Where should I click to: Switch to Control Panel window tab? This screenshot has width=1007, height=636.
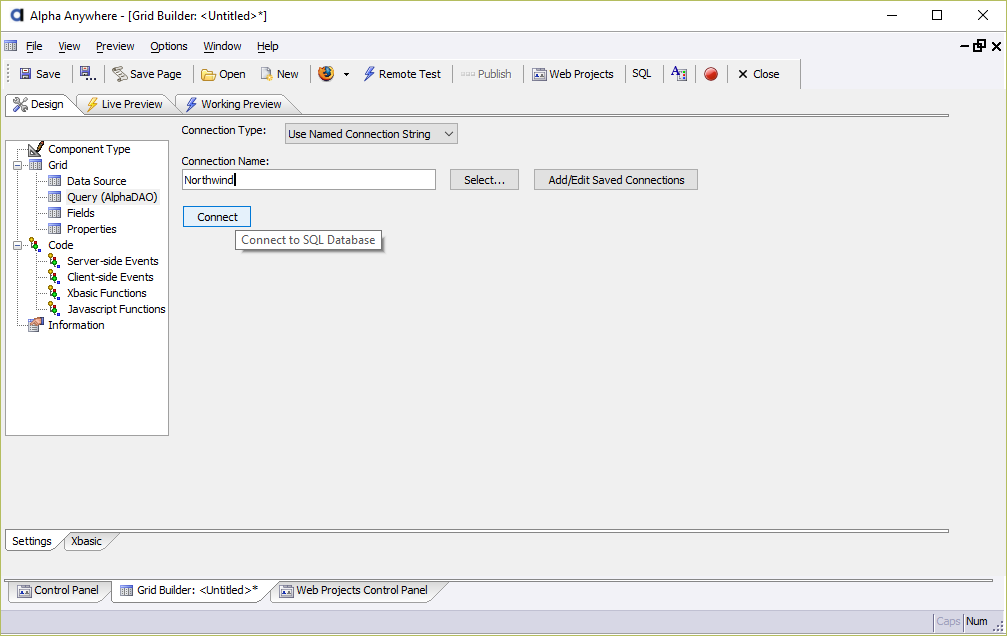[x=58, y=590]
